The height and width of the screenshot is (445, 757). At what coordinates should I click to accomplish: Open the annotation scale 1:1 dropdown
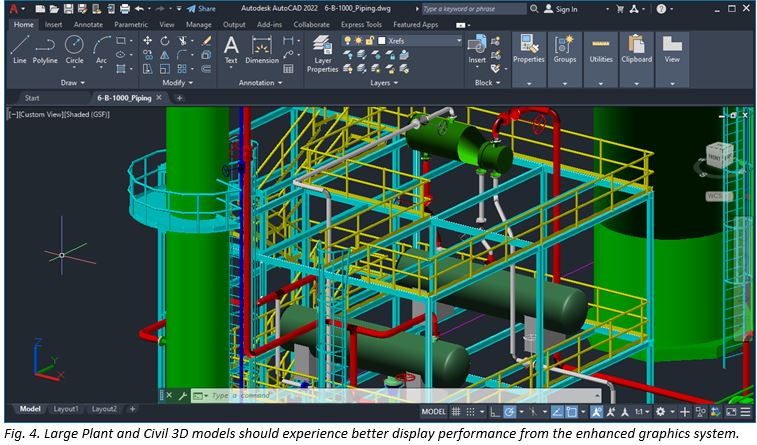click(x=642, y=412)
